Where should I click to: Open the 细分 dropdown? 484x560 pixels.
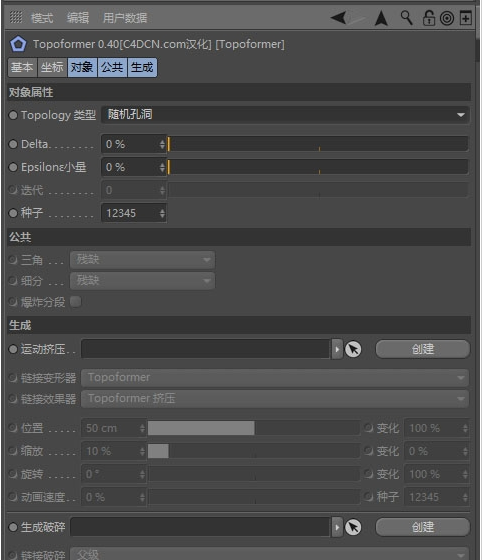point(143,281)
